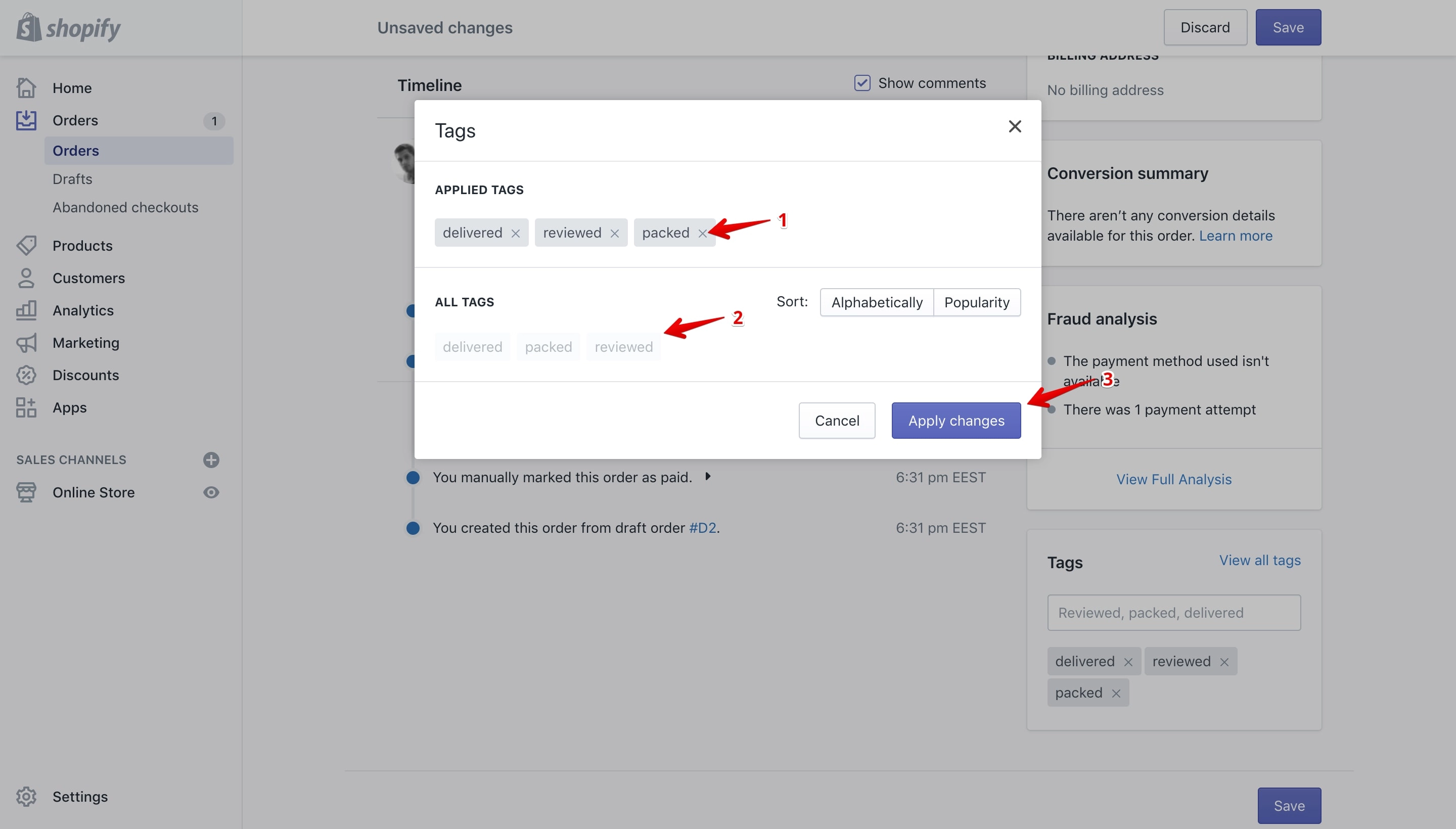Remove applied tag 'packed' in dialog
The height and width of the screenshot is (829, 1456).
tap(702, 234)
